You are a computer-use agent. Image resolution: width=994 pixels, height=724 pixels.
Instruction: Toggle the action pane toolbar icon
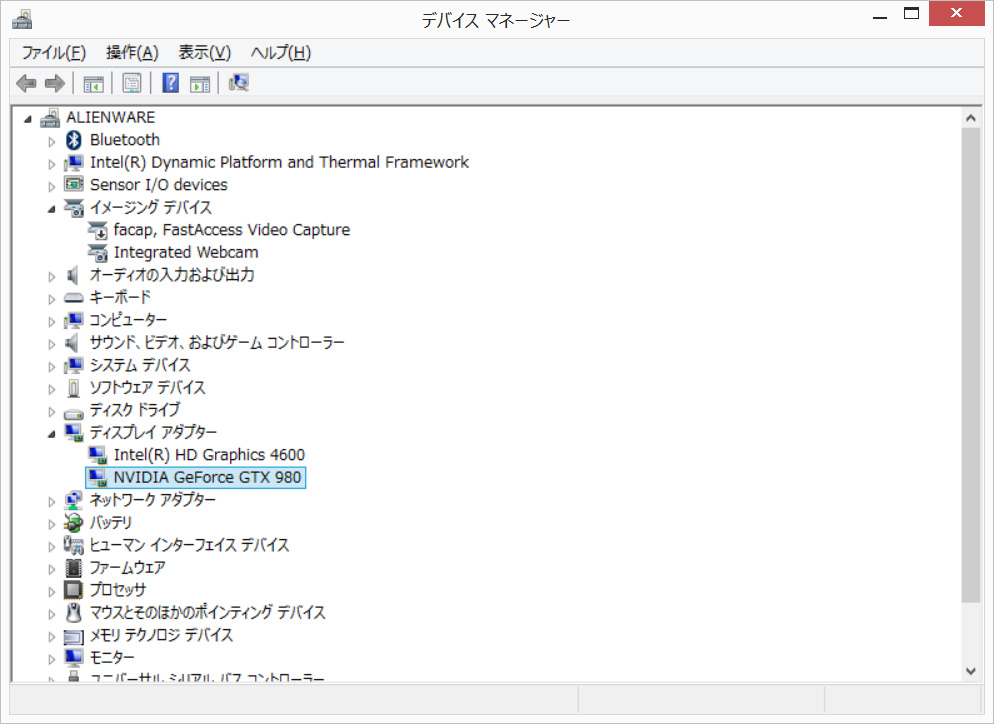[x=200, y=83]
